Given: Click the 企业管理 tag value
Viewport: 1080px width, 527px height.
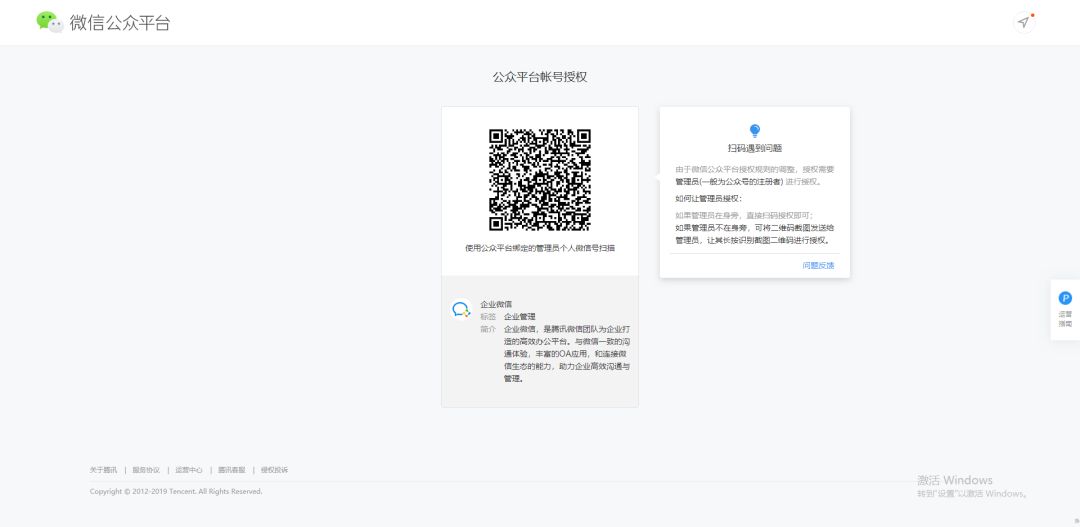Looking at the screenshot, I should [x=520, y=316].
